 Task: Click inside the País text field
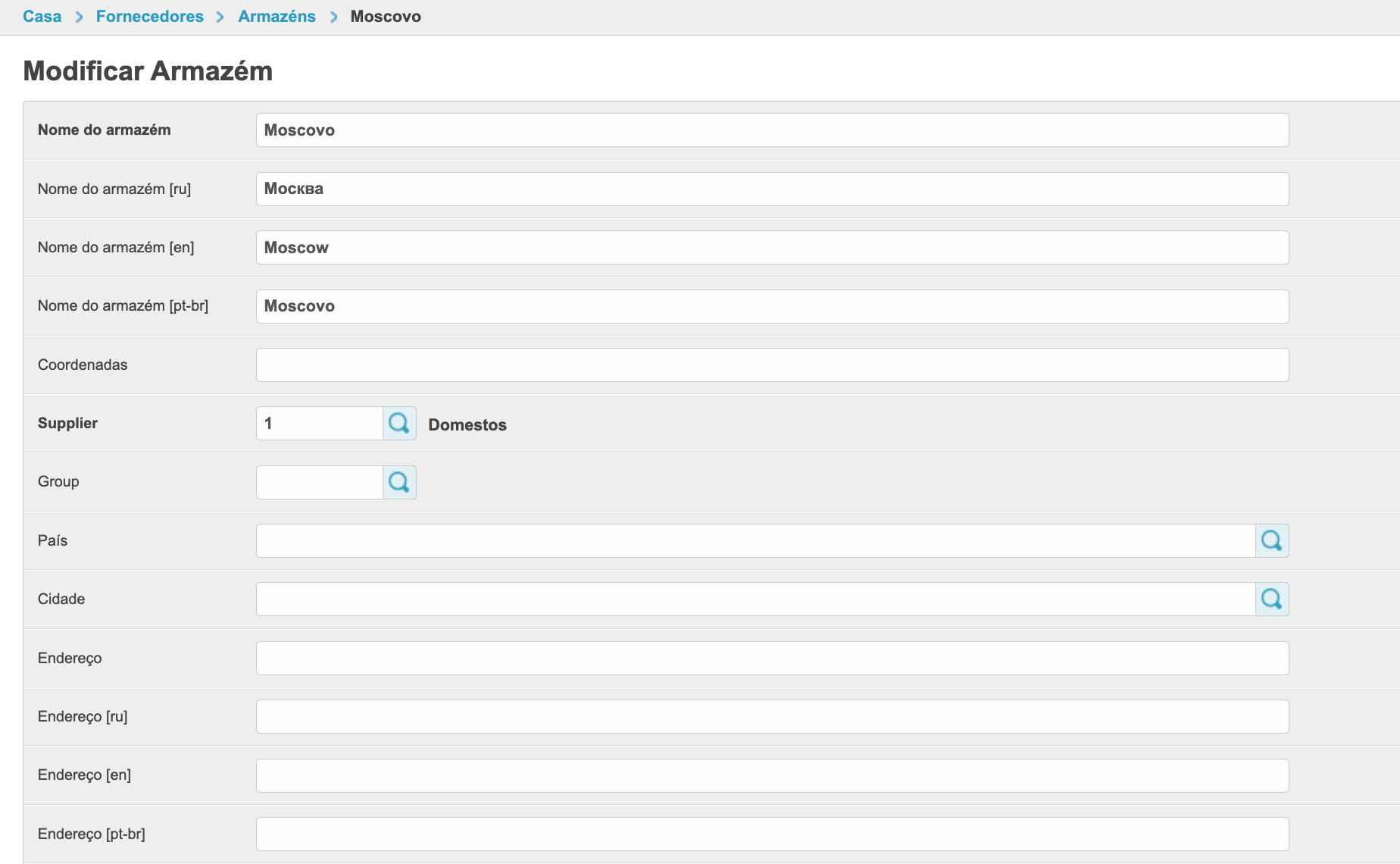(755, 540)
